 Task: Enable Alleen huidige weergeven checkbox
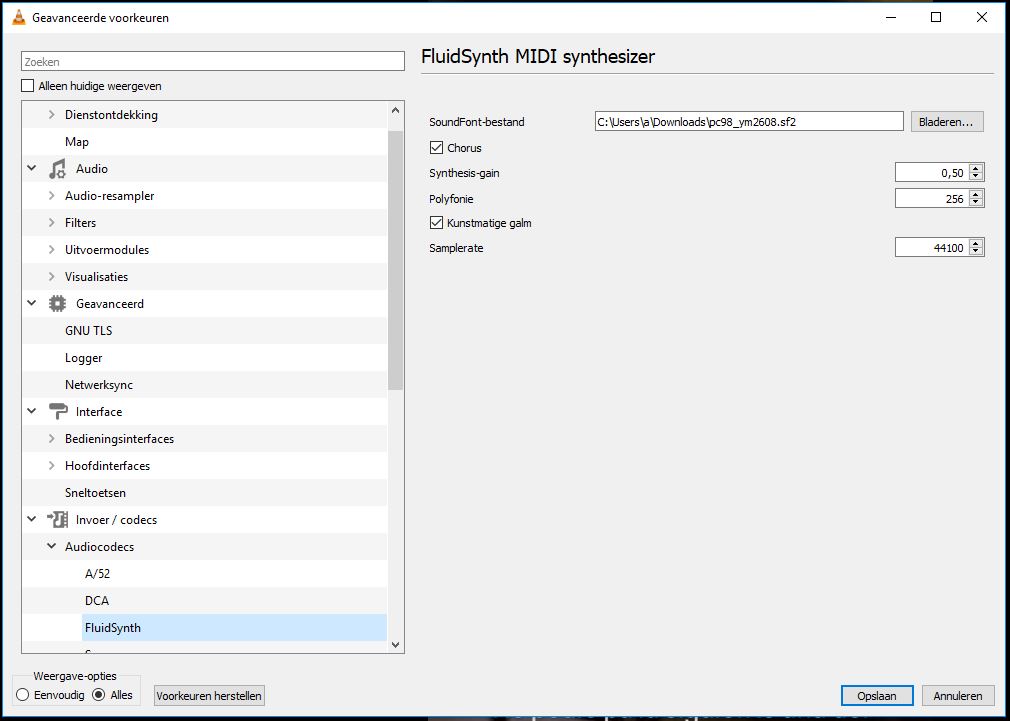point(28,86)
